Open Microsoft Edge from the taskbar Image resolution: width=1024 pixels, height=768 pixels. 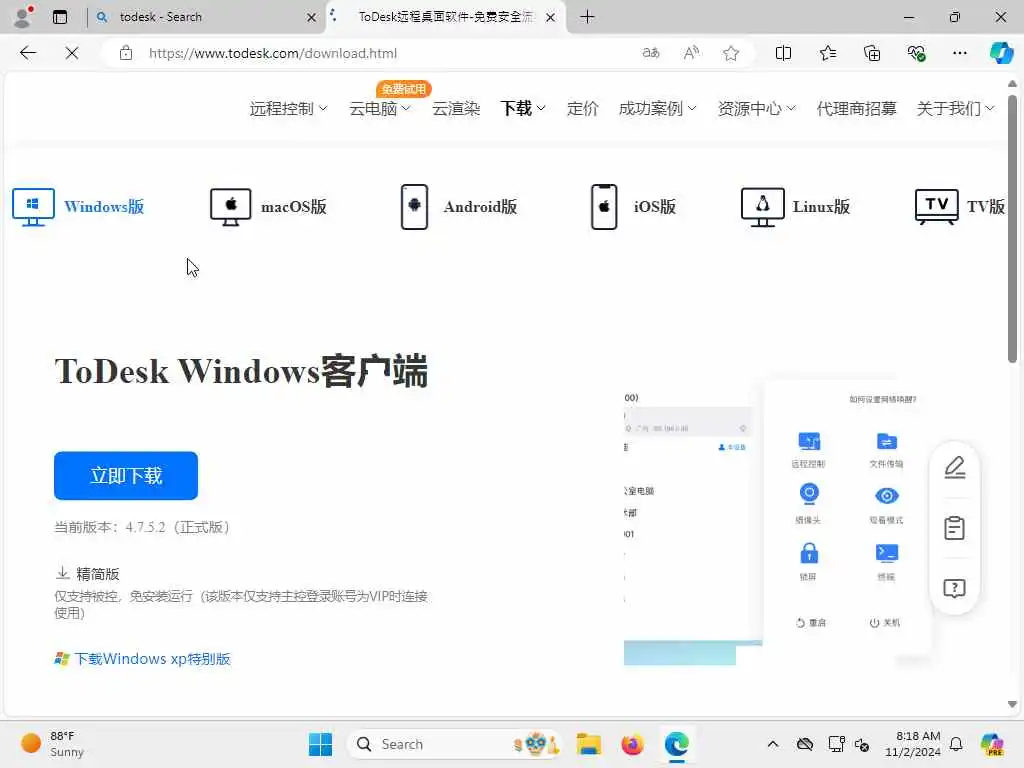(x=677, y=744)
